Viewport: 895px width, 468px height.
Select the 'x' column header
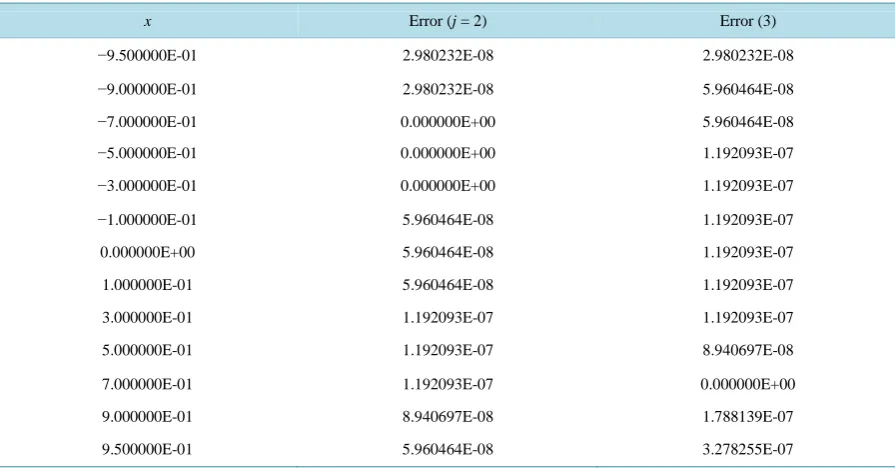click(148, 22)
